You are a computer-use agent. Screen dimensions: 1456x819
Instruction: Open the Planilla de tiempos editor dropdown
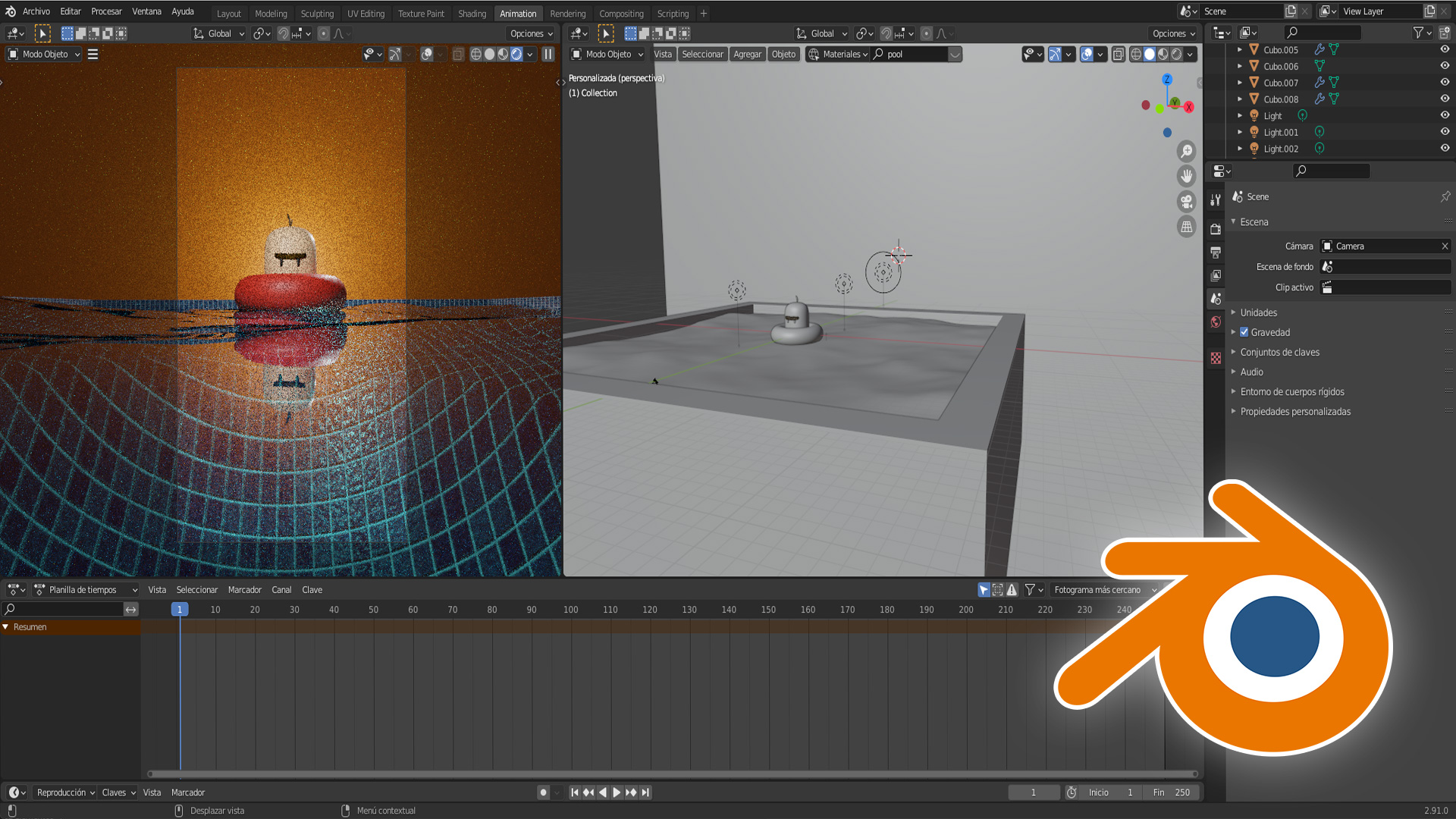86,590
